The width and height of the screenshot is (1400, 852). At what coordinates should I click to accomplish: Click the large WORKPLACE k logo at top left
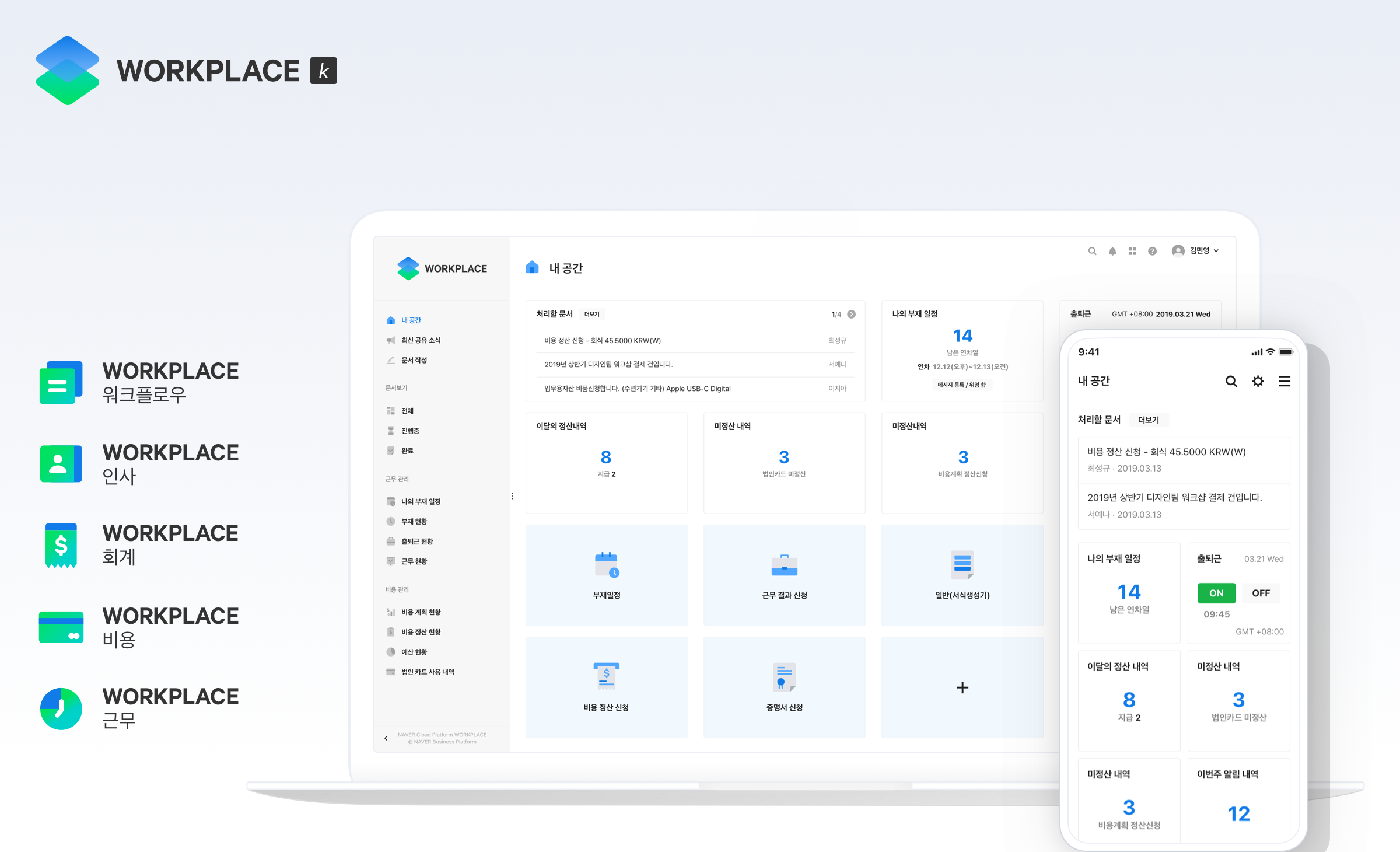(187, 71)
